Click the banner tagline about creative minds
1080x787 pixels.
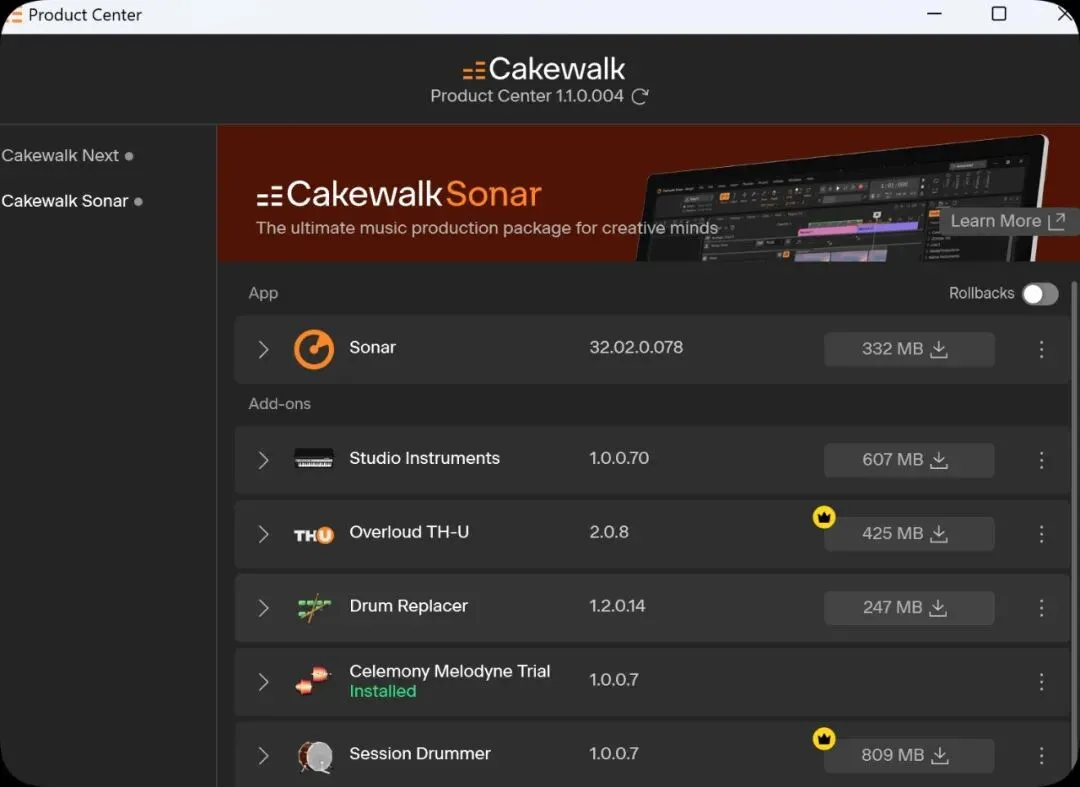(486, 228)
